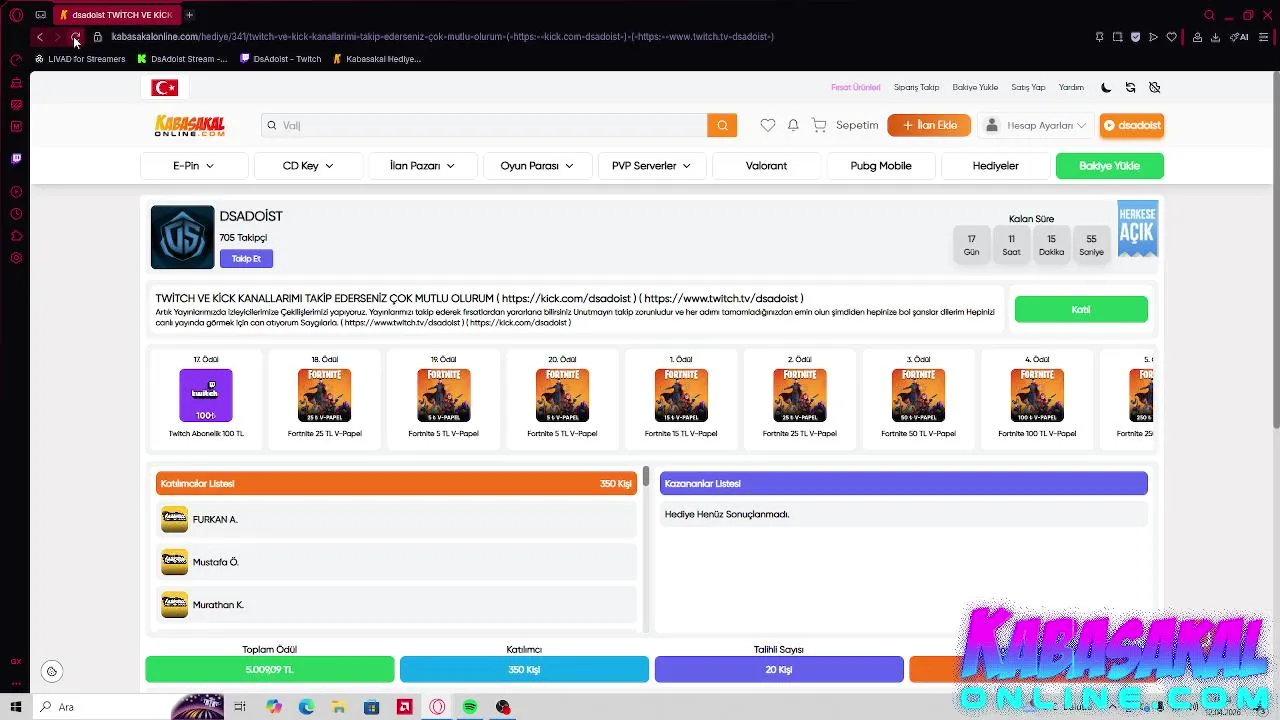Open Spotify from the taskbar
The image size is (1280, 720).
pyautogui.click(x=470, y=707)
